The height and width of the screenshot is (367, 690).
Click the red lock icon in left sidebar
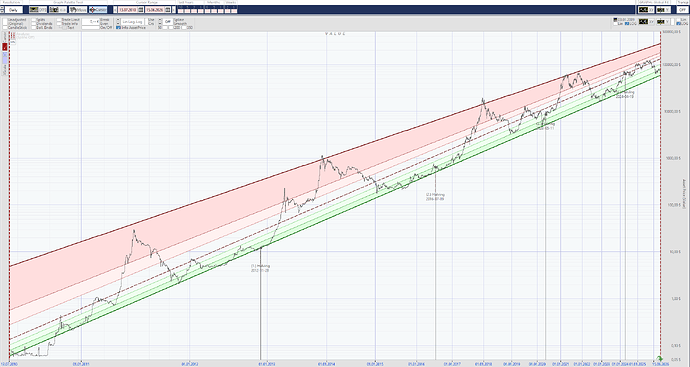point(5,47)
